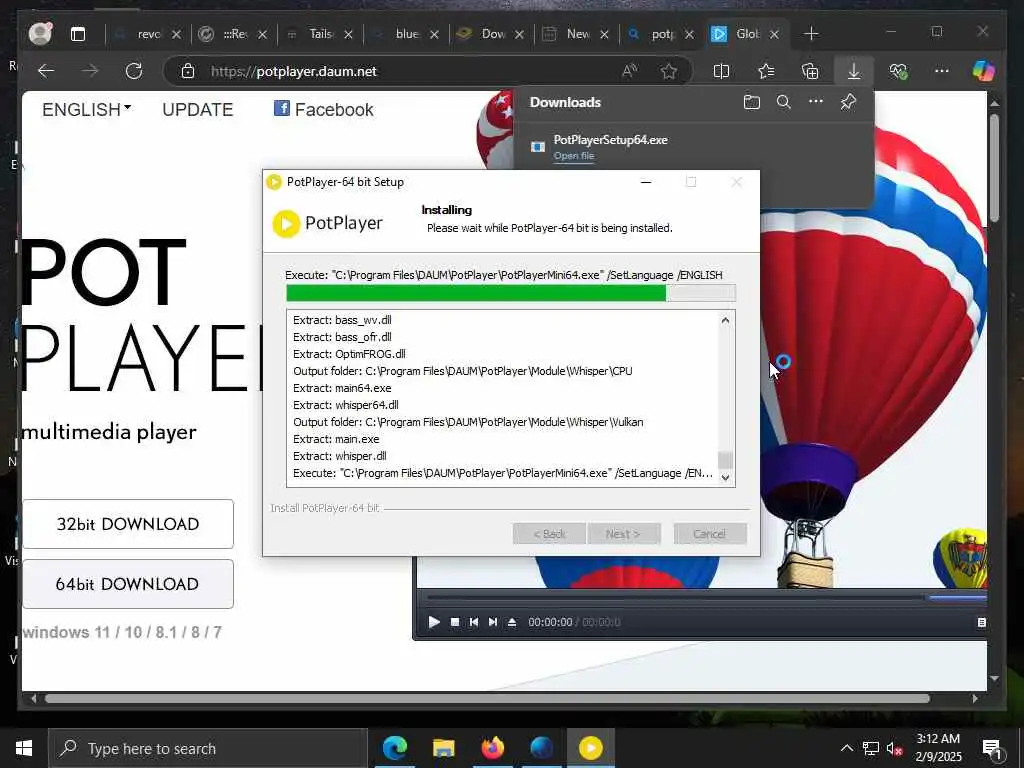Viewport: 1024px width, 768px height.
Task: Click the previous track button in the player preview
Action: (474, 622)
